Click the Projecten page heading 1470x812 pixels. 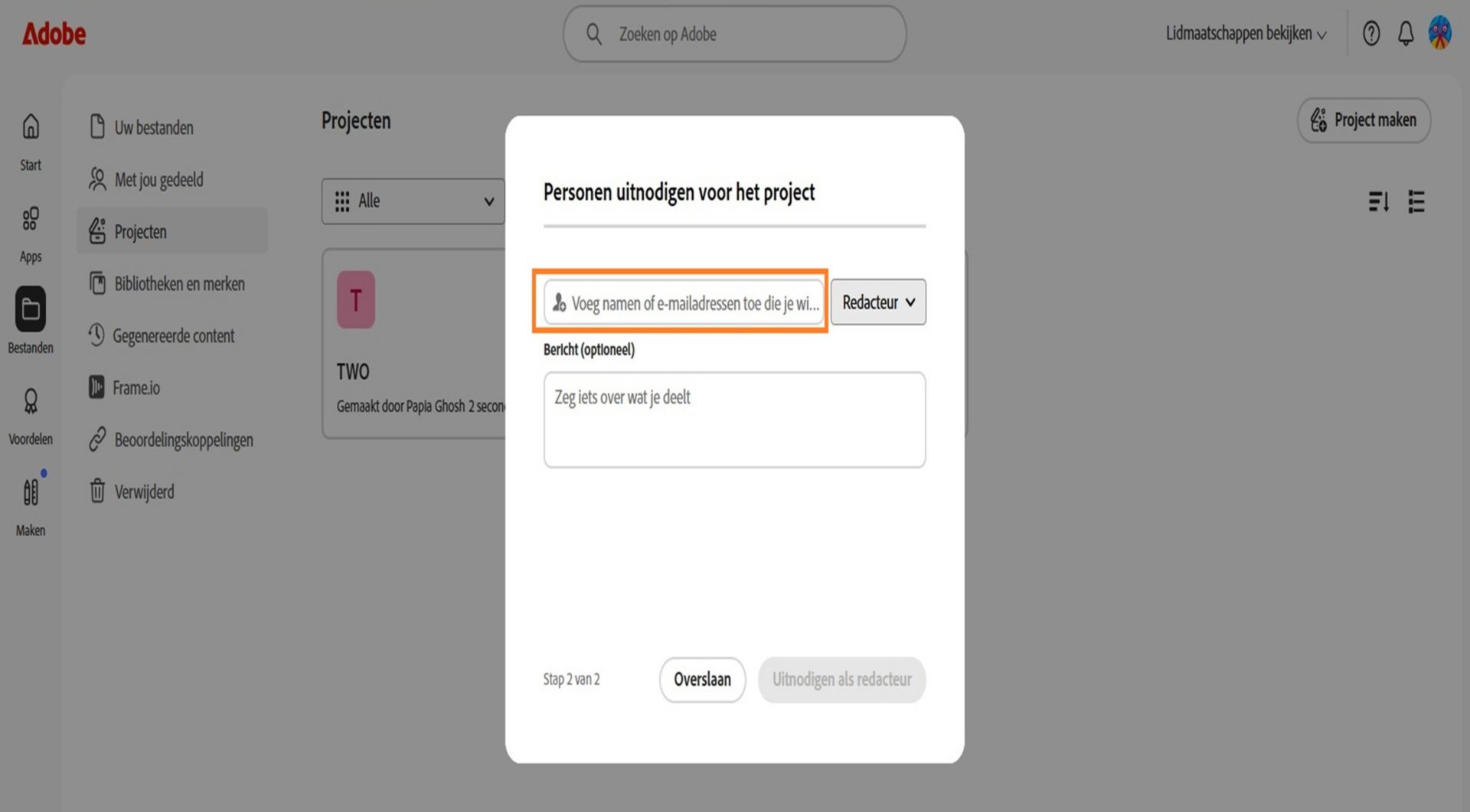[356, 120]
